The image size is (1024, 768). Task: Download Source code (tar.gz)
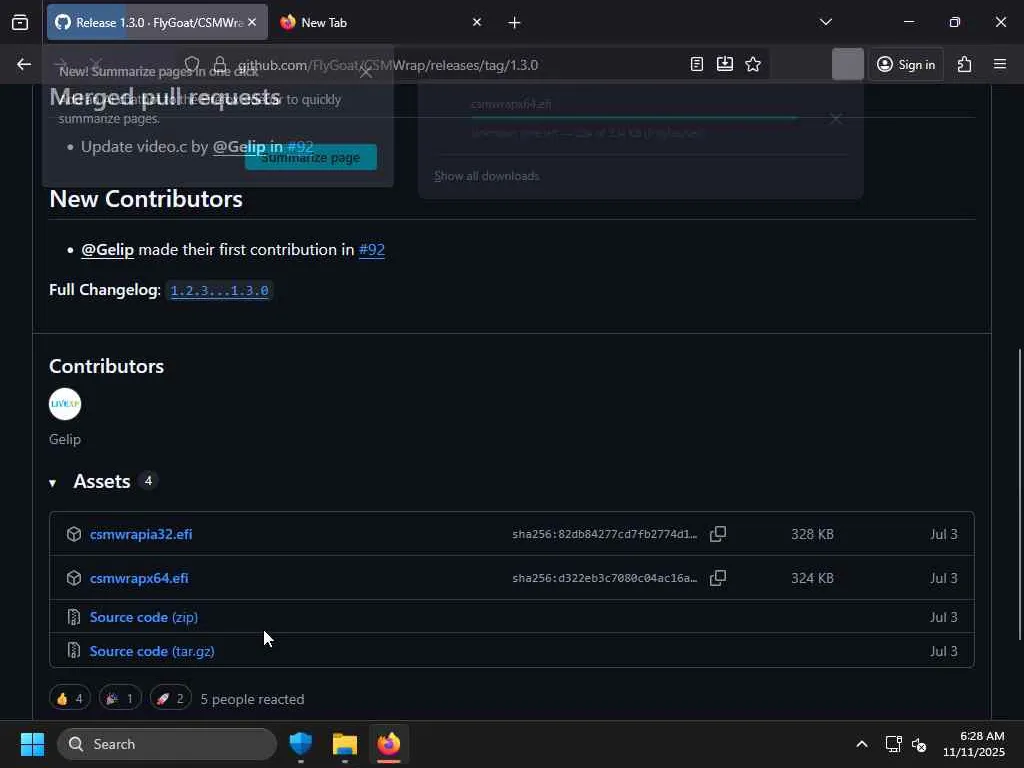[152, 651]
